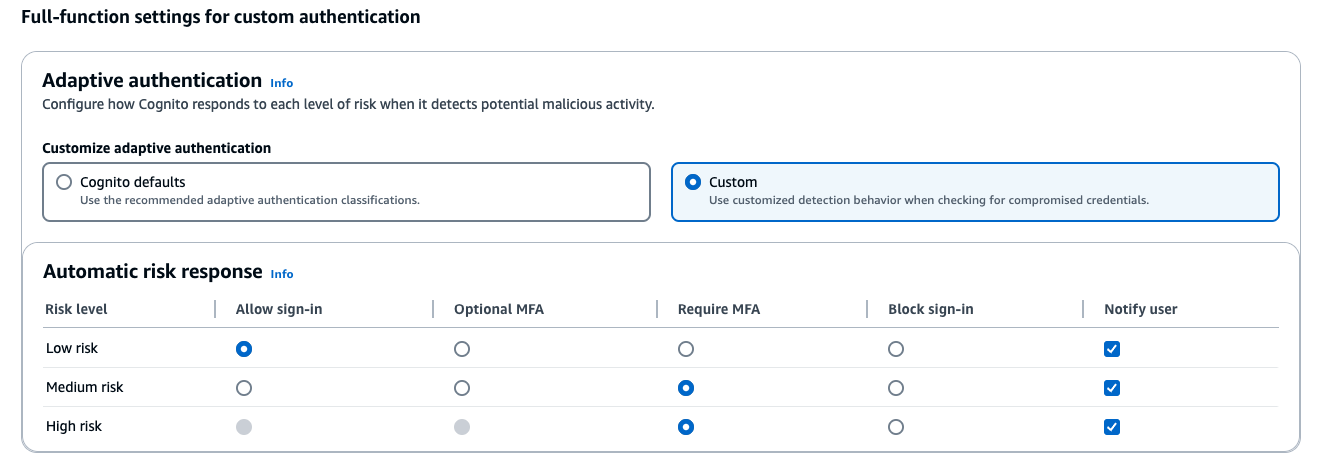Click the Adaptive authentication heading
The image size is (1321, 464).
click(x=152, y=81)
